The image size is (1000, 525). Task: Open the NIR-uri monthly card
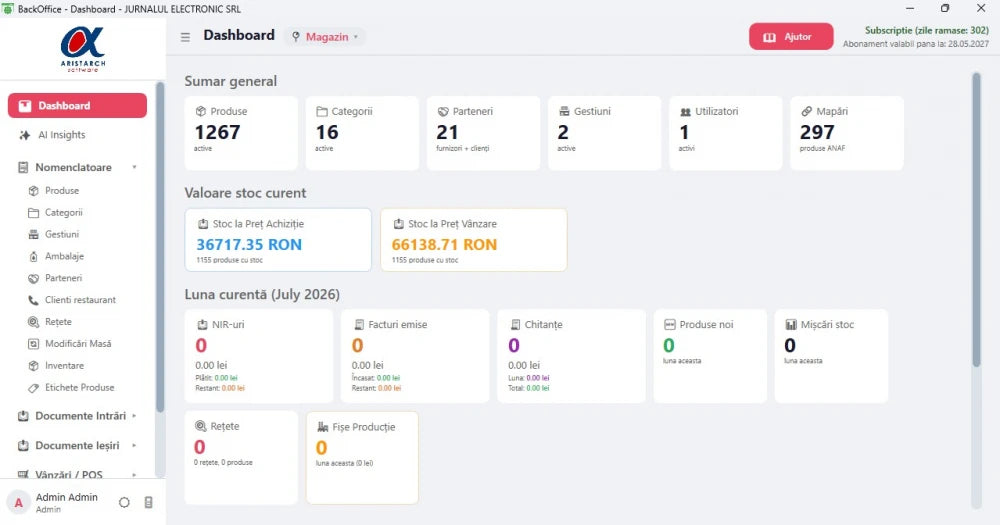point(259,356)
